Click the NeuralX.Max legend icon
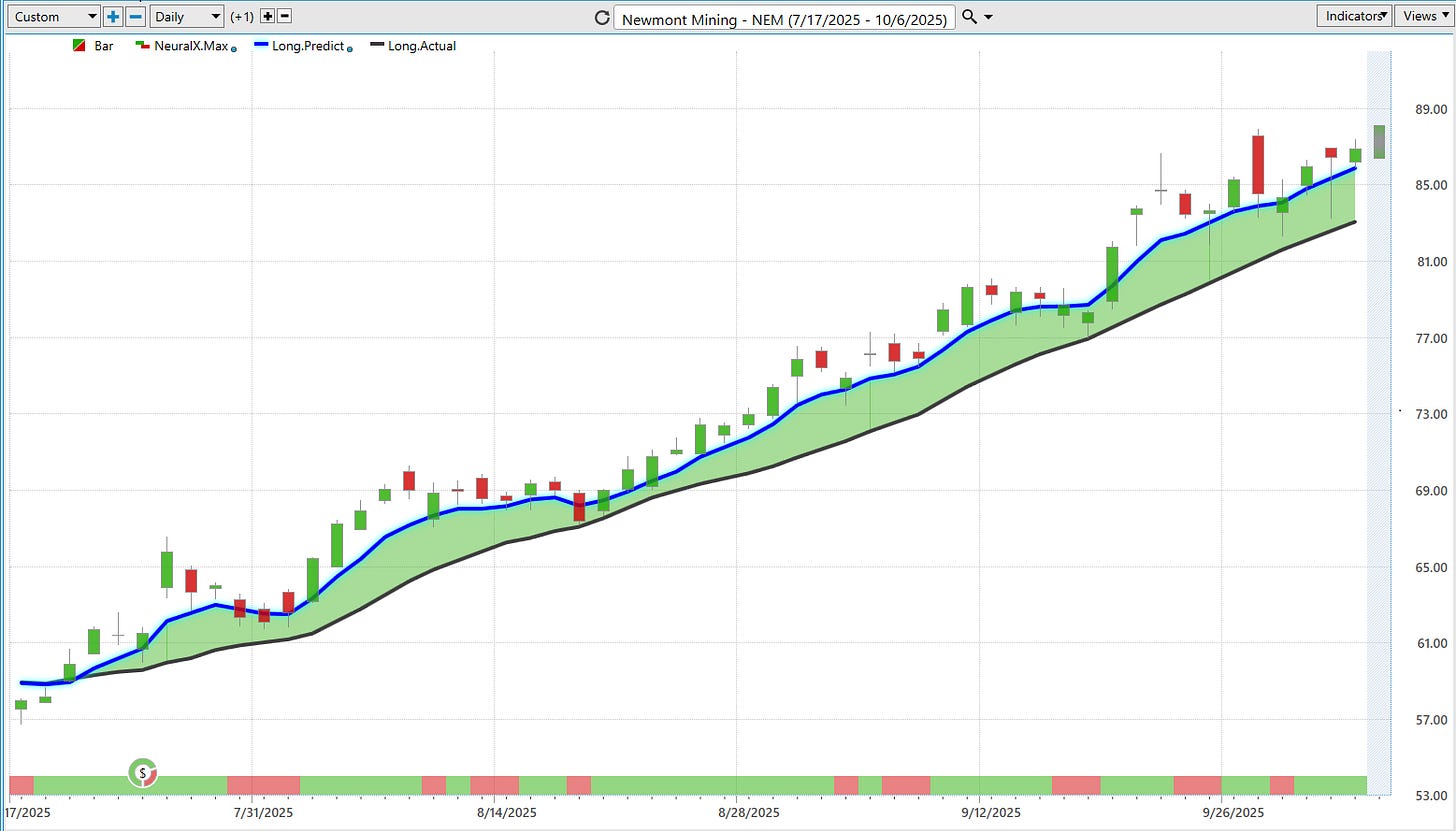The height and width of the screenshot is (831, 1456). point(144,45)
